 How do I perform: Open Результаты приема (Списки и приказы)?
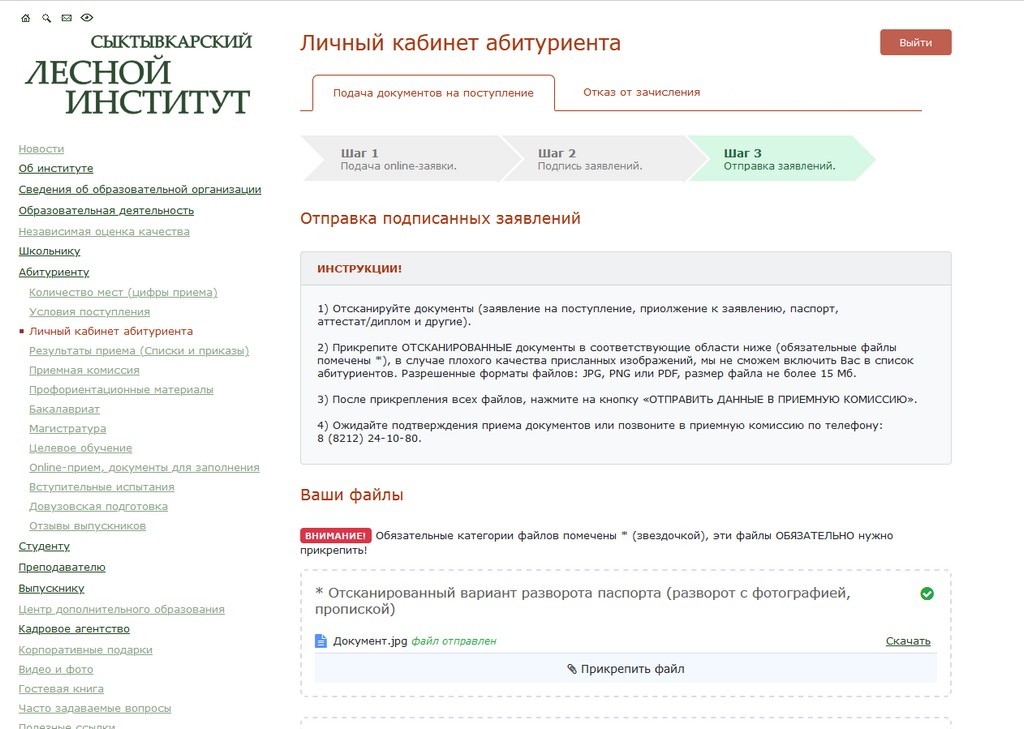139,351
